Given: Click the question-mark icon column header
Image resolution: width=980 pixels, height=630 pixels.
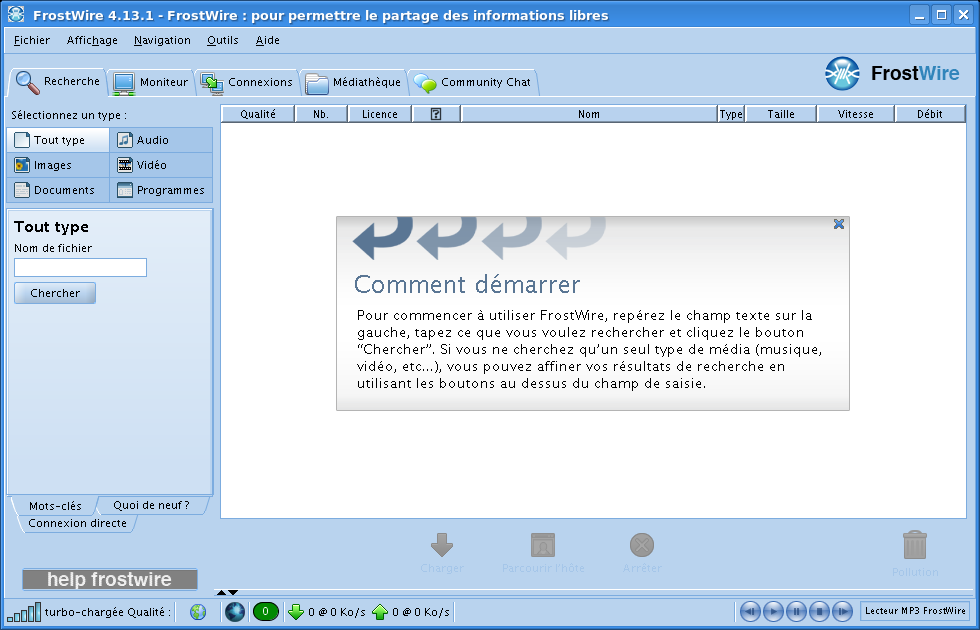Looking at the screenshot, I should (x=436, y=114).
